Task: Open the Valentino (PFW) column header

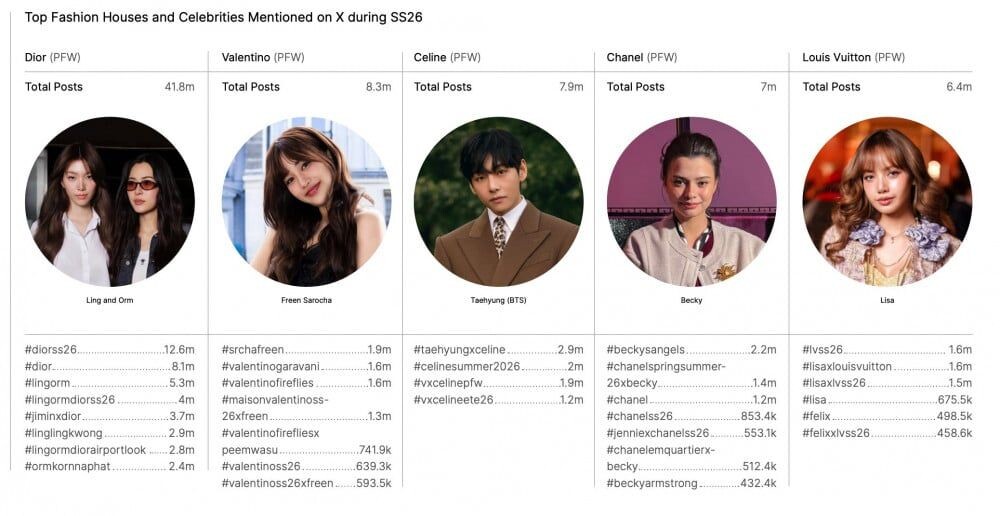Action: pyautogui.click(x=263, y=57)
